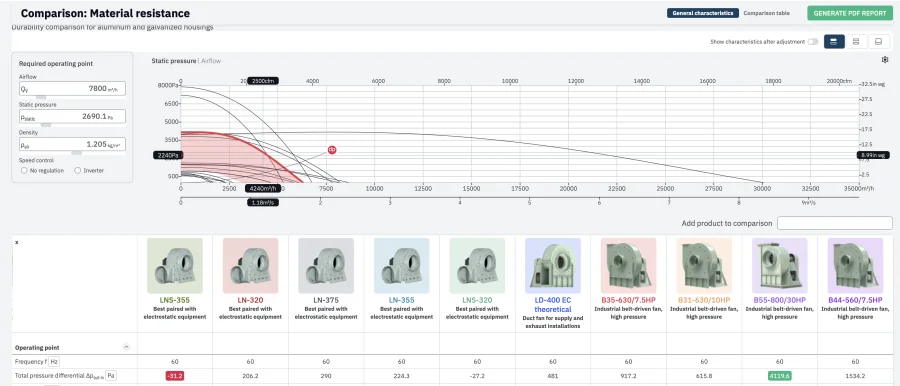Click the 4240m³/h airflow axis label
This screenshot has height=386, width=900.
point(263,188)
